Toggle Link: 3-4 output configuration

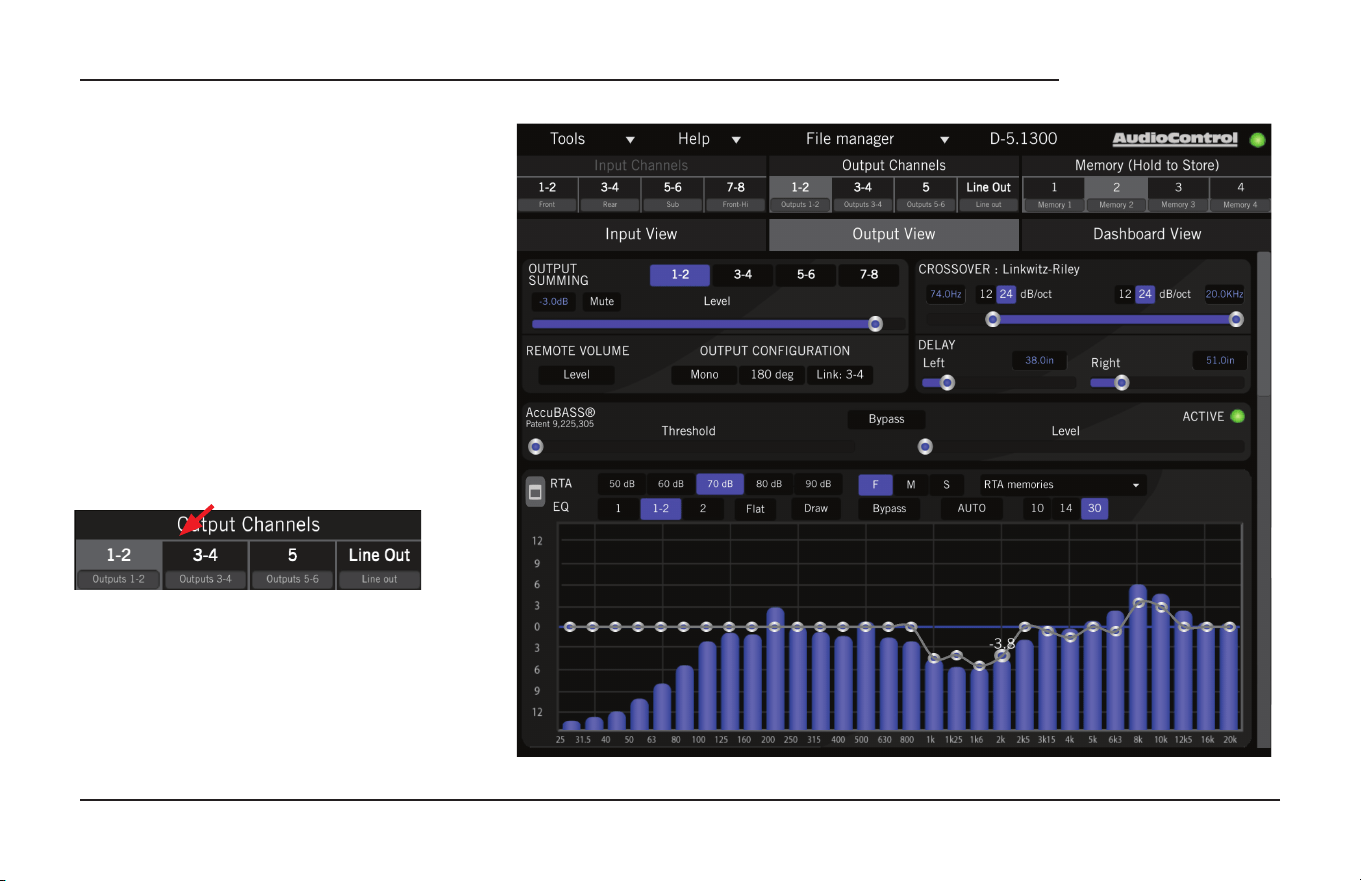pos(840,375)
